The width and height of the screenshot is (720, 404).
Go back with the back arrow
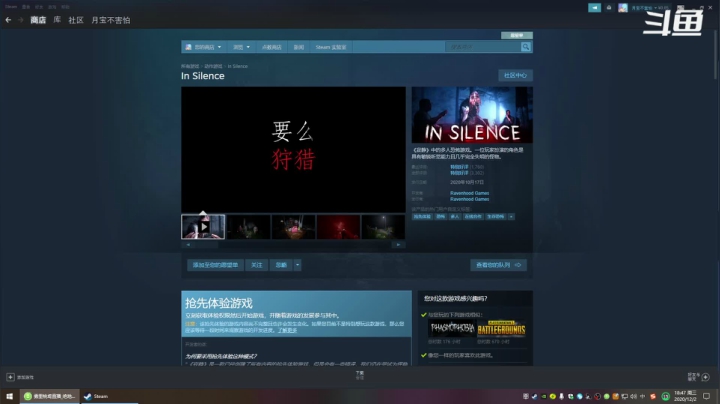click(x=8, y=20)
